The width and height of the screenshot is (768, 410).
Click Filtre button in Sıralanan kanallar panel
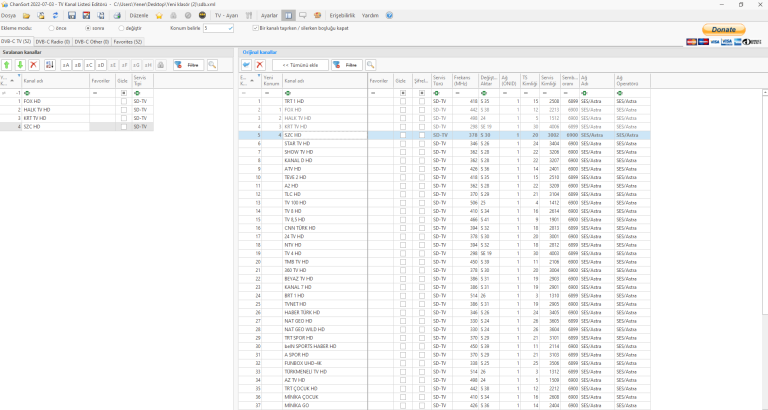click(189, 65)
